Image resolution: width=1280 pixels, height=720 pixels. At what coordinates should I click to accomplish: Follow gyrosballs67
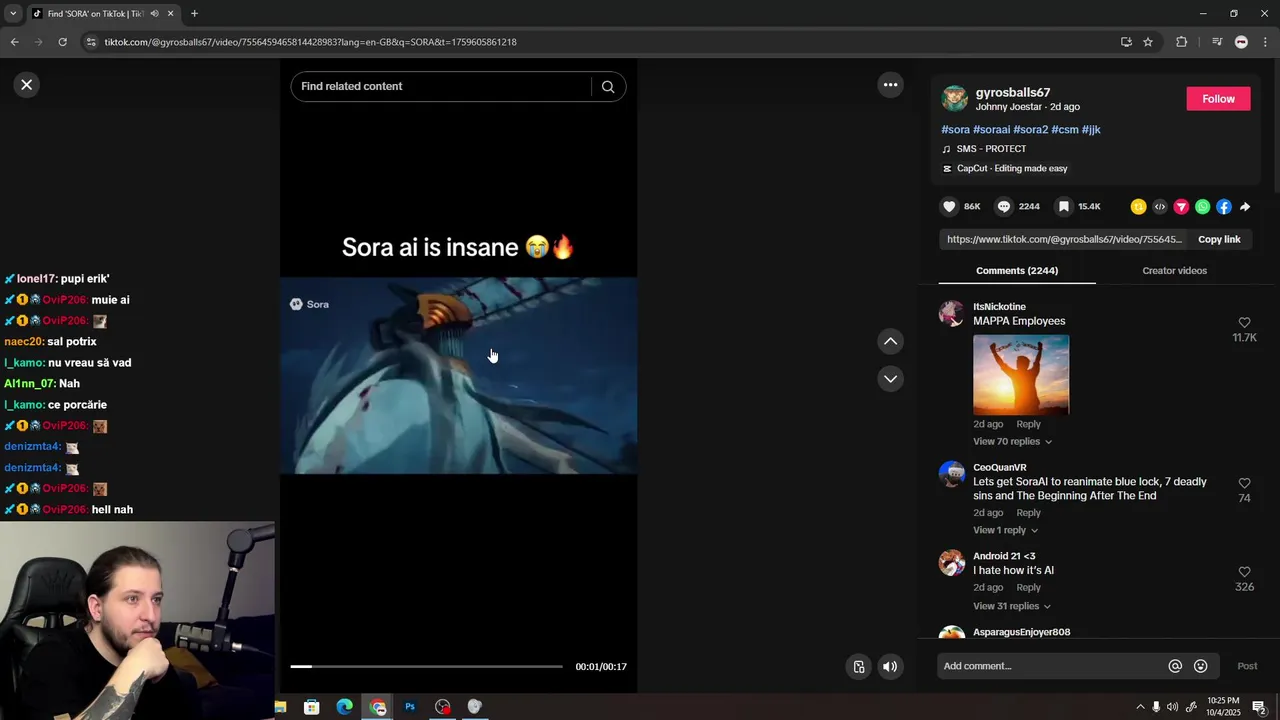pyautogui.click(x=1218, y=99)
